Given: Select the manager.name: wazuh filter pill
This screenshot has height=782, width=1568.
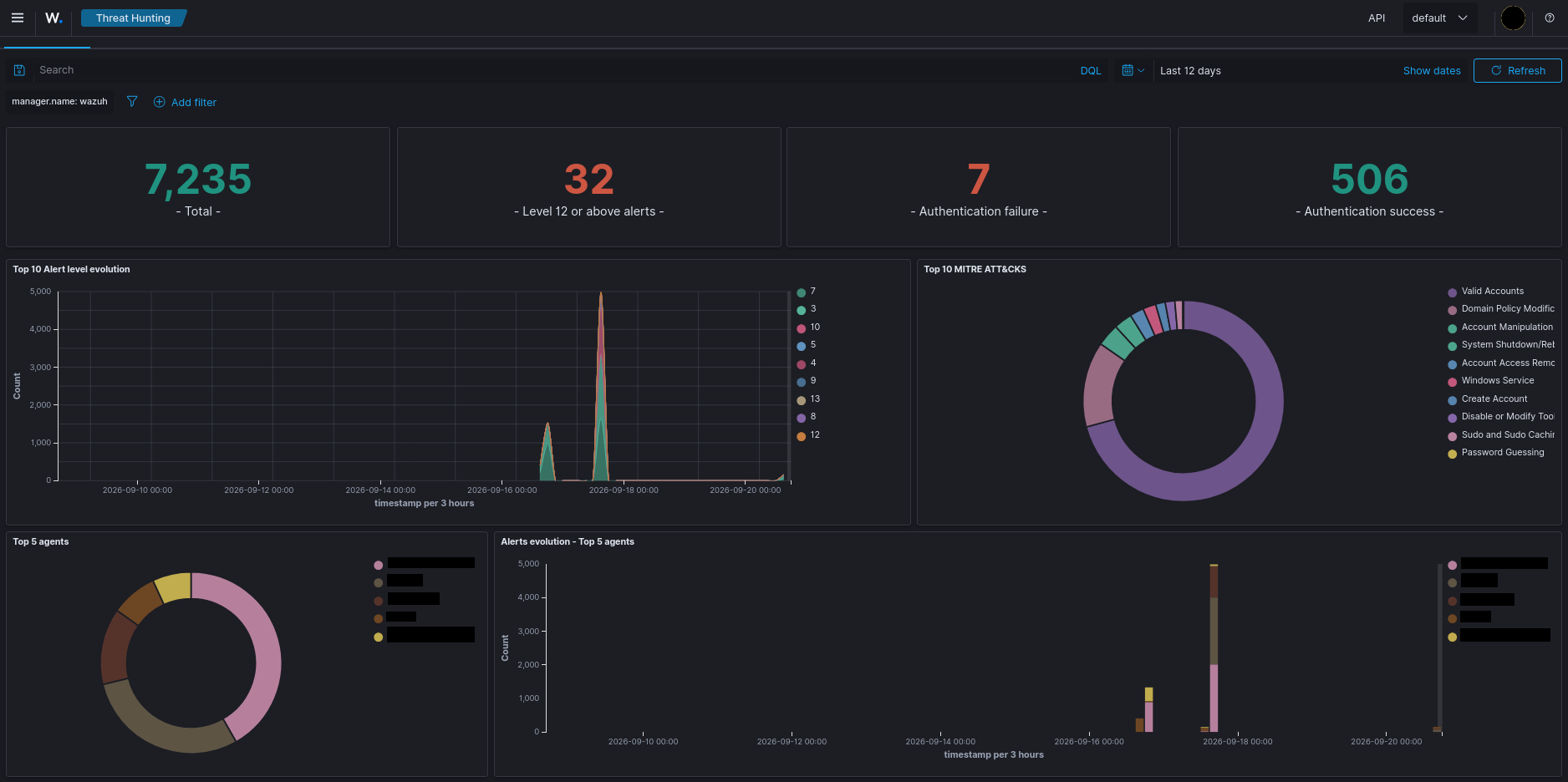Looking at the screenshot, I should coord(59,101).
